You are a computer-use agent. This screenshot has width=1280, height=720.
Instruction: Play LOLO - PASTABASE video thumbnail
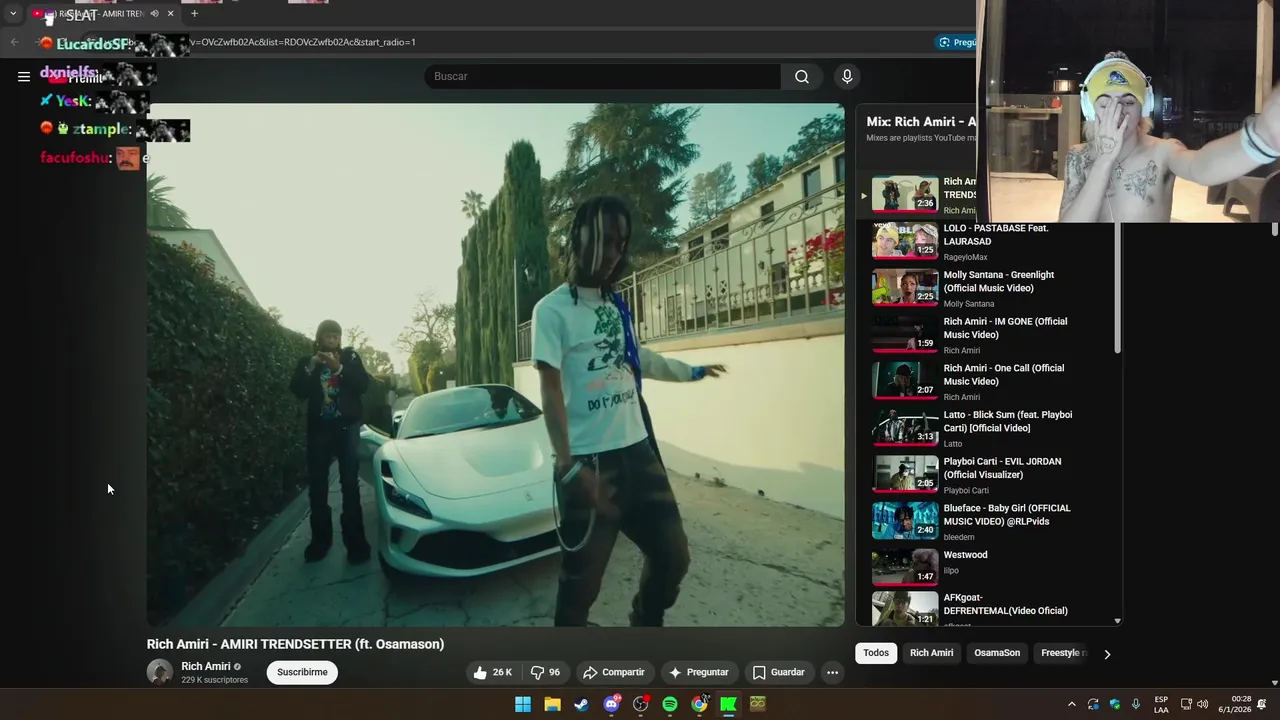coord(905,241)
